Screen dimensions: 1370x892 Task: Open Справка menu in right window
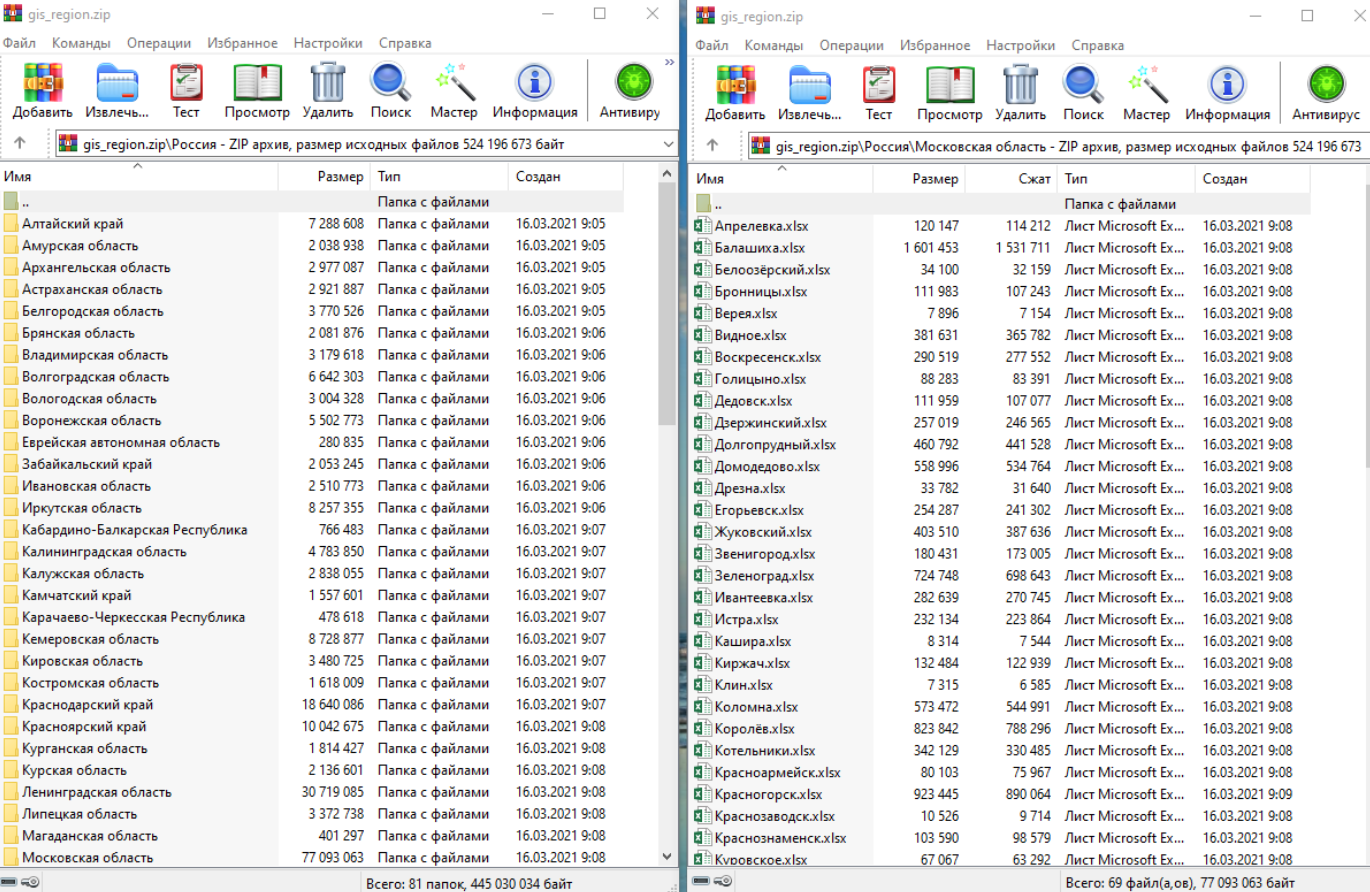(1098, 45)
